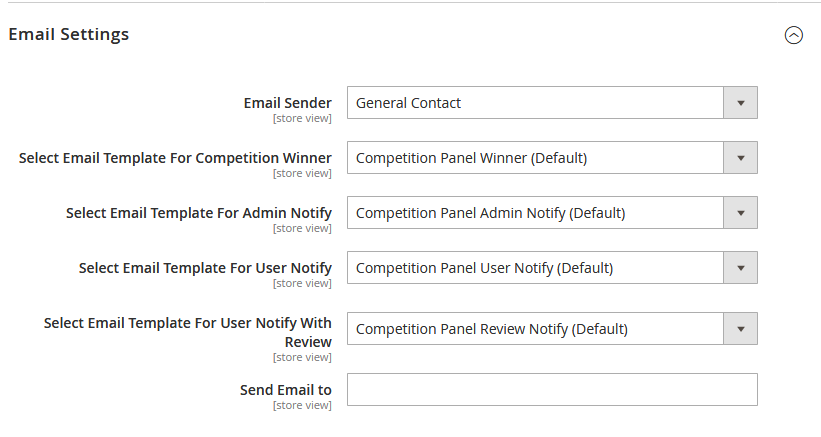The width and height of the screenshot is (821, 437).
Task: Click arrow button on Competition Panel Review Notify dropdown
Action: (740, 329)
